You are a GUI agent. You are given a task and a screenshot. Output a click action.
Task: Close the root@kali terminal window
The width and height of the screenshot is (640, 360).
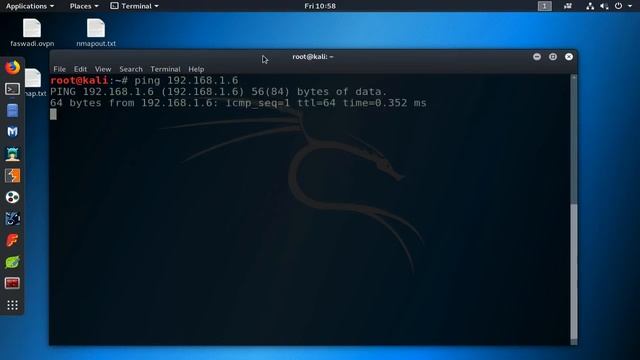point(569,57)
